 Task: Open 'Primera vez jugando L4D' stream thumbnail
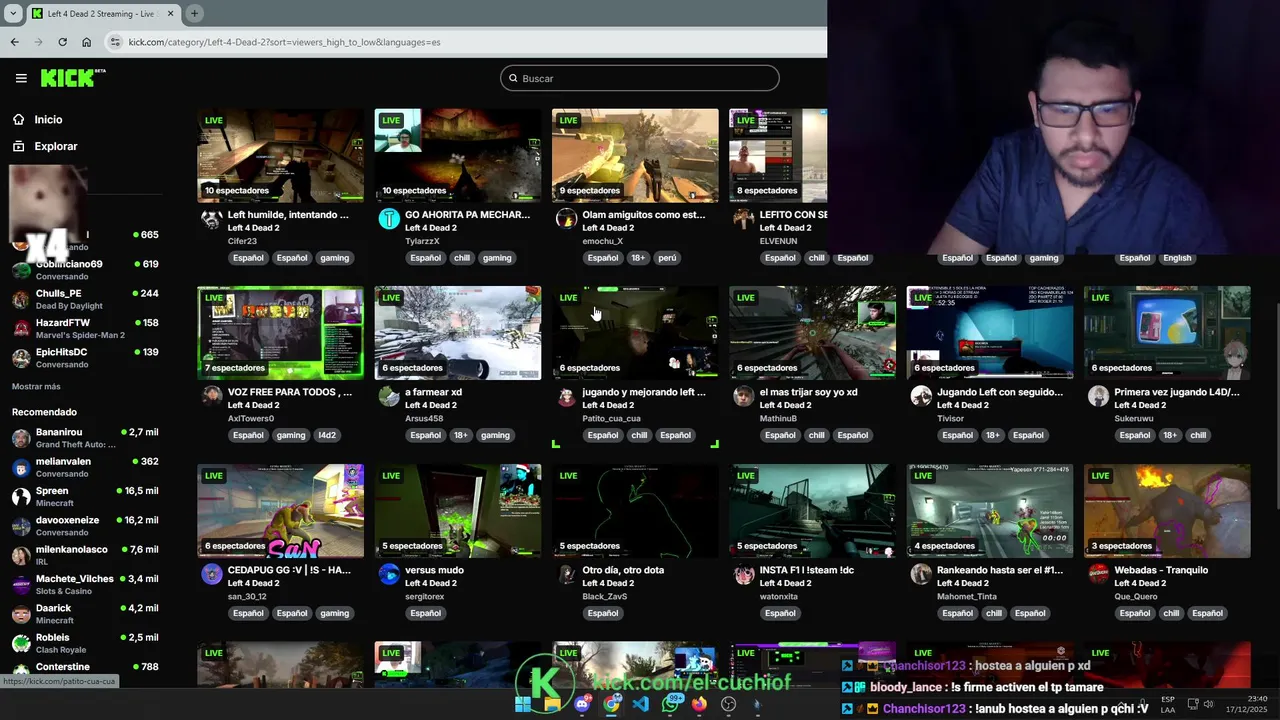point(1167,333)
